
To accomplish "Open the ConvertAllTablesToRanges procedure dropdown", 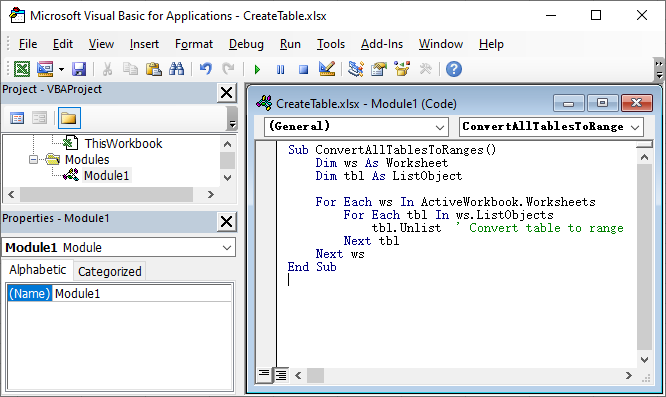I will click(635, 127).
